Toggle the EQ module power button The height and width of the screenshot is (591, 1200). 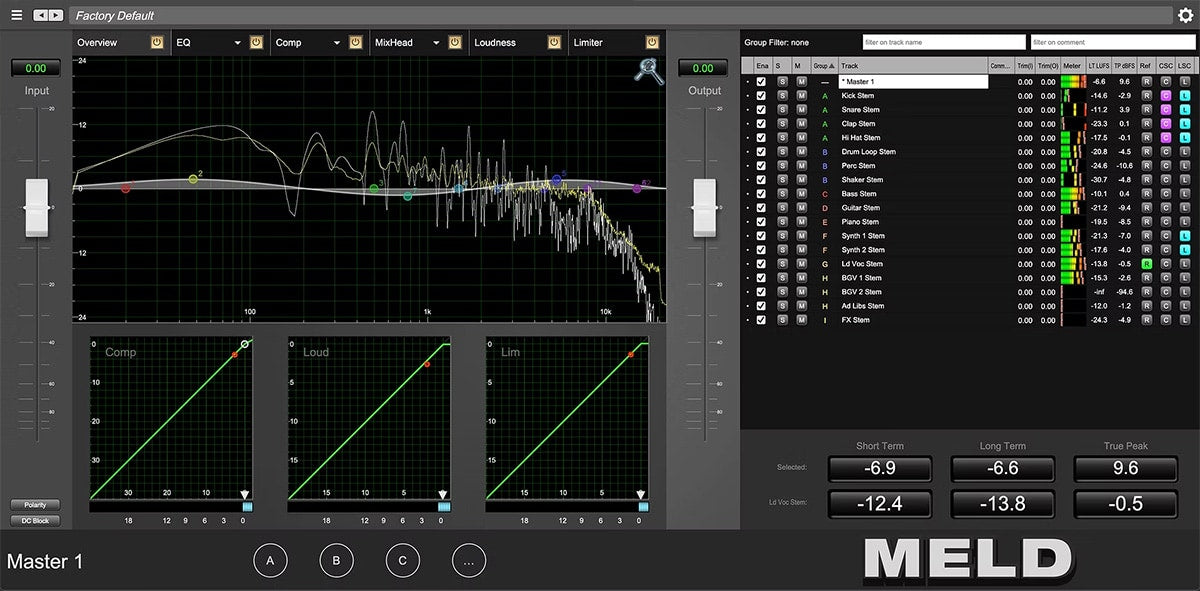click(256, 43)
